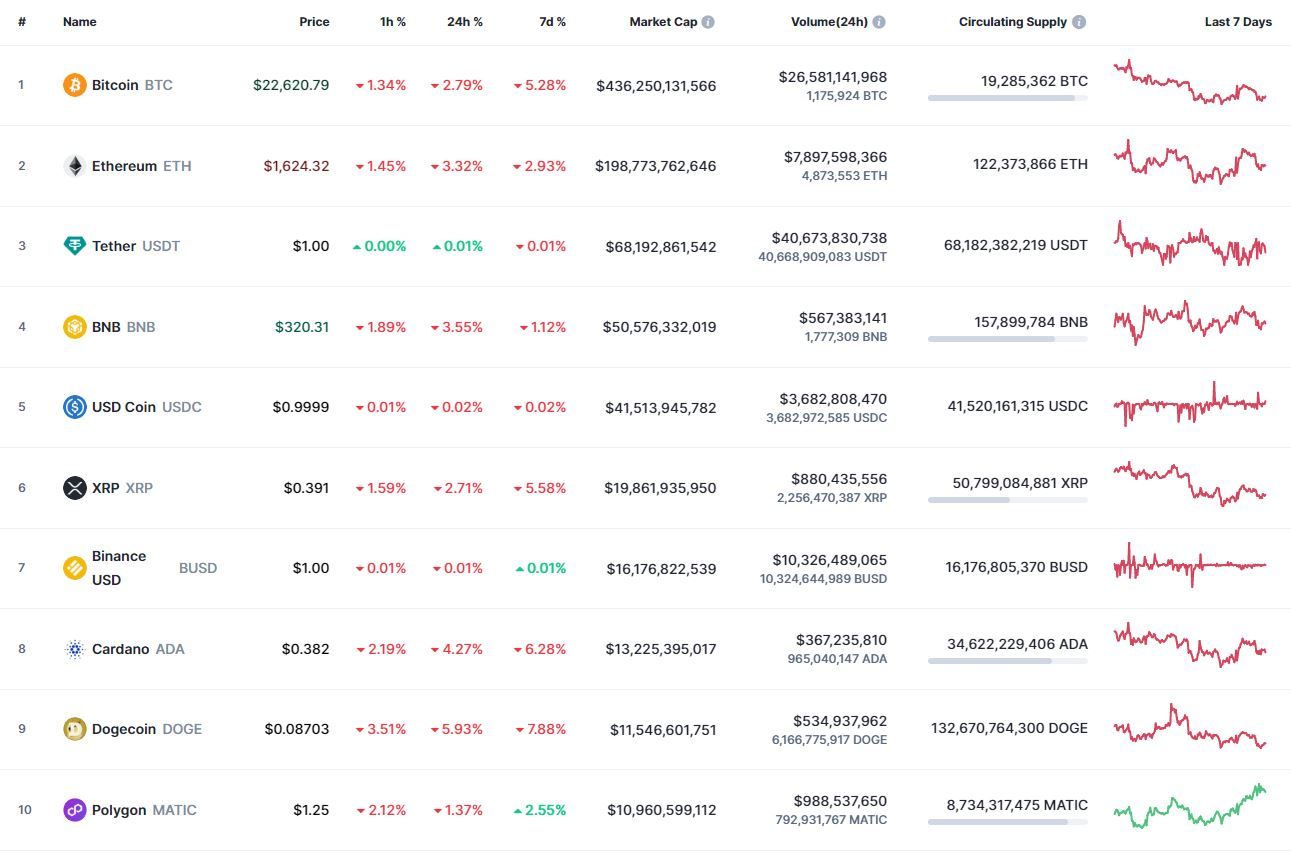Open Polygon's green 7-day sparkline chart
The image size is (1291, 859).
(x=1190, y=806)
